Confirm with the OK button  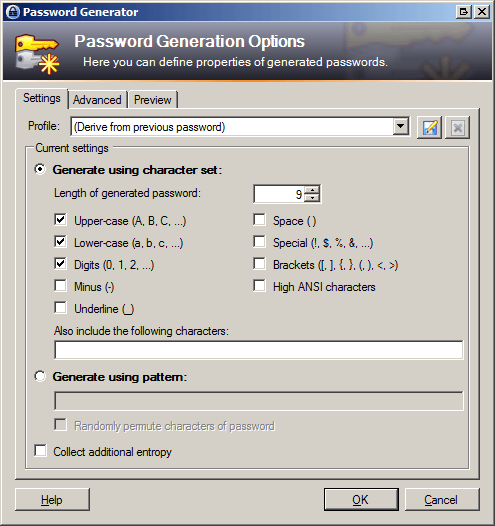pyautogui.click(x=361, y=500)
